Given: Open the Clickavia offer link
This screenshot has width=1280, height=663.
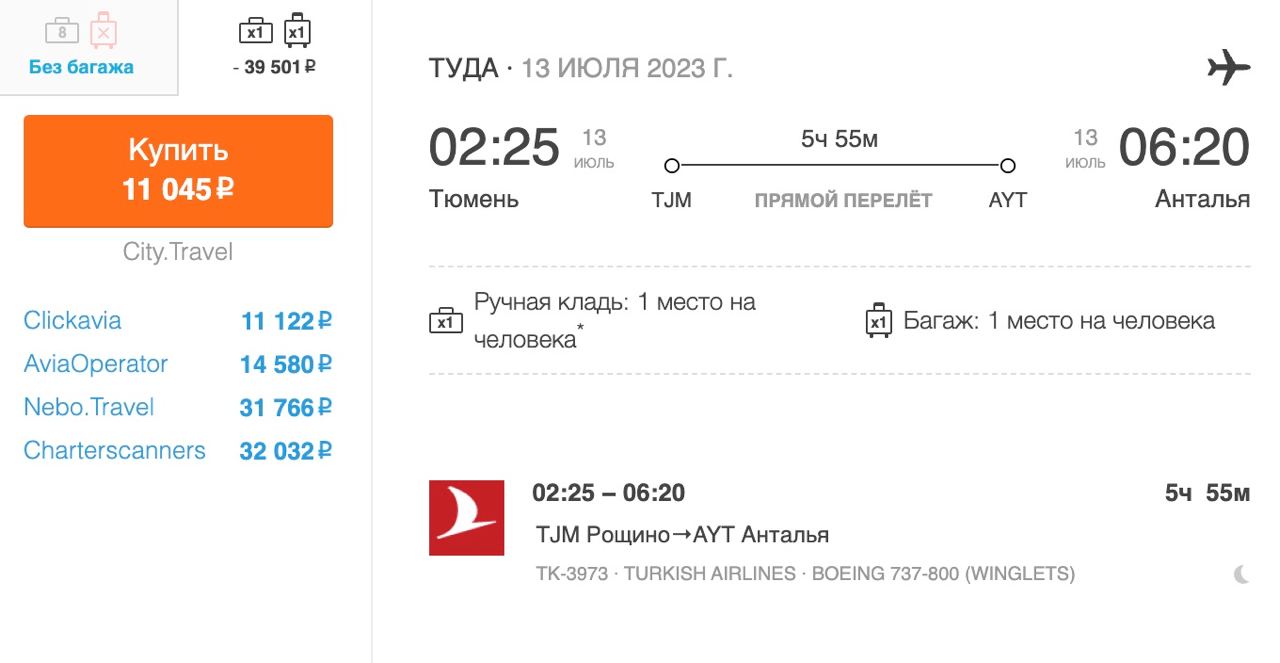Looking at the screenshot, I should [x=72, y=321].
